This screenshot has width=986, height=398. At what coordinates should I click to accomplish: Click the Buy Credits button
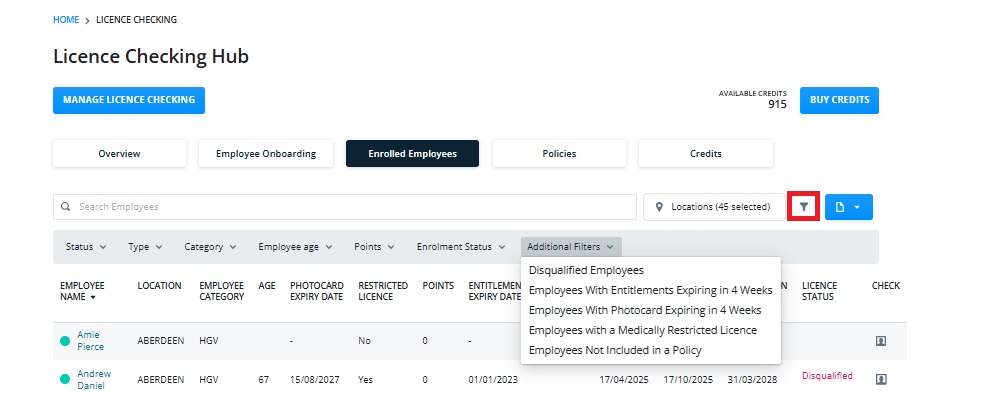pyautogui.click(x=839, y=100)
